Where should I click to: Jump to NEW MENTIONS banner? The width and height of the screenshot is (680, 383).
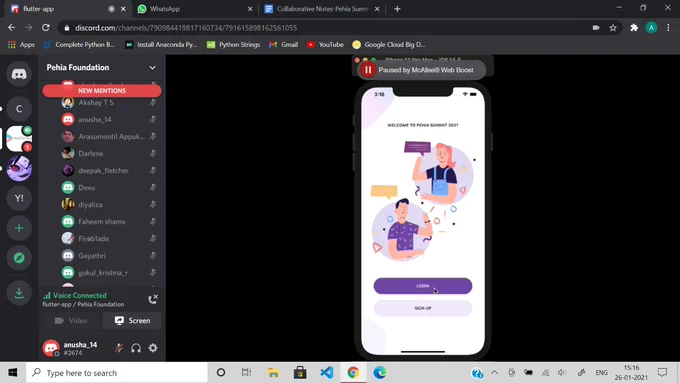[102, 91]
